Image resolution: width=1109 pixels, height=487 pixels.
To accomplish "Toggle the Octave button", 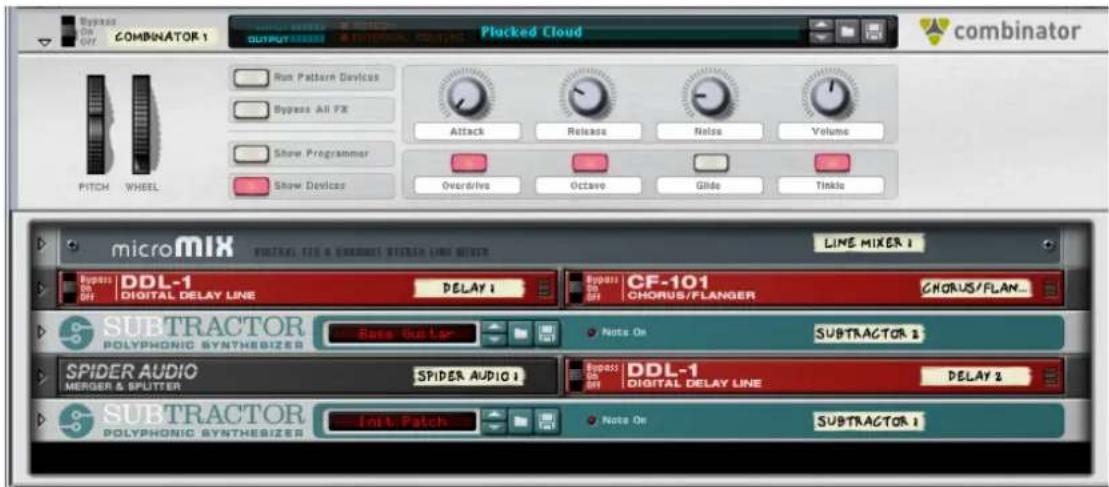I will [588, 163].
